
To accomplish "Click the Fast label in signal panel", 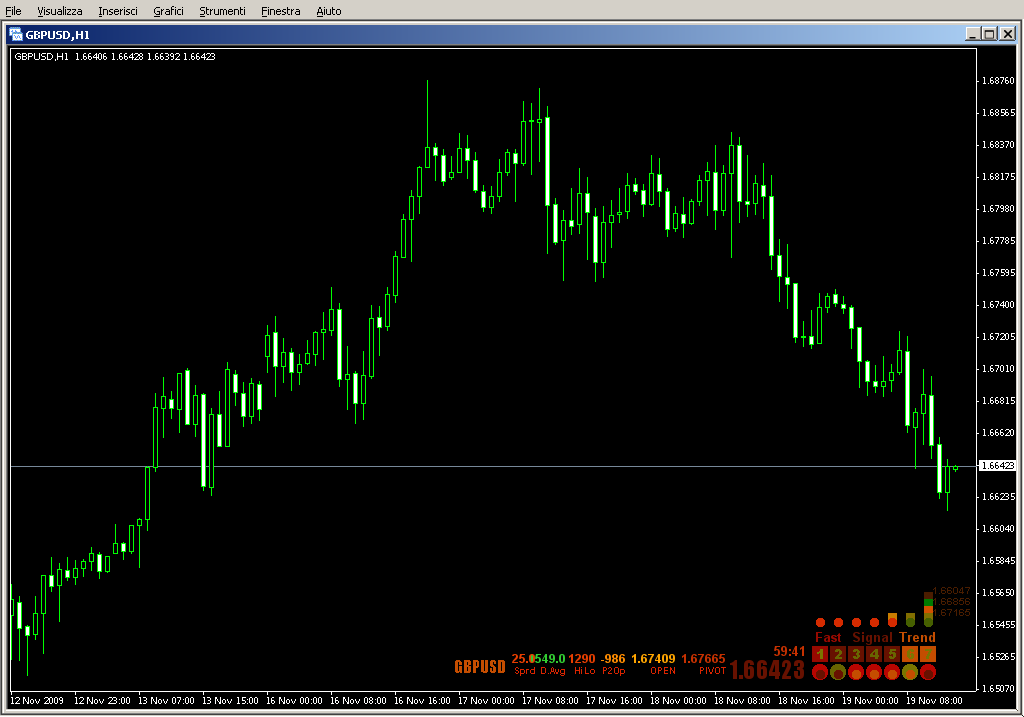I will tap(828, 637).
